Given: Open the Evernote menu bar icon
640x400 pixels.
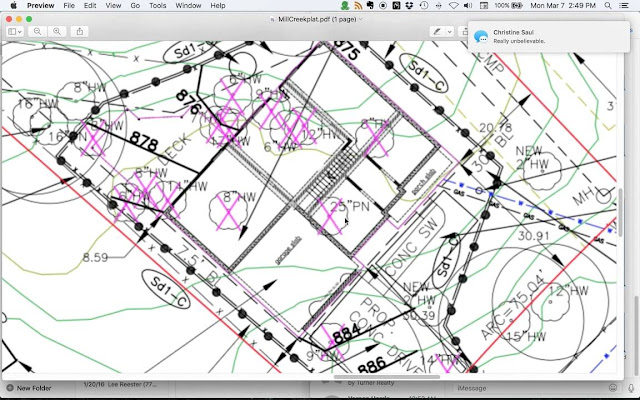Looking at the screenshot, I should point(371,5).
